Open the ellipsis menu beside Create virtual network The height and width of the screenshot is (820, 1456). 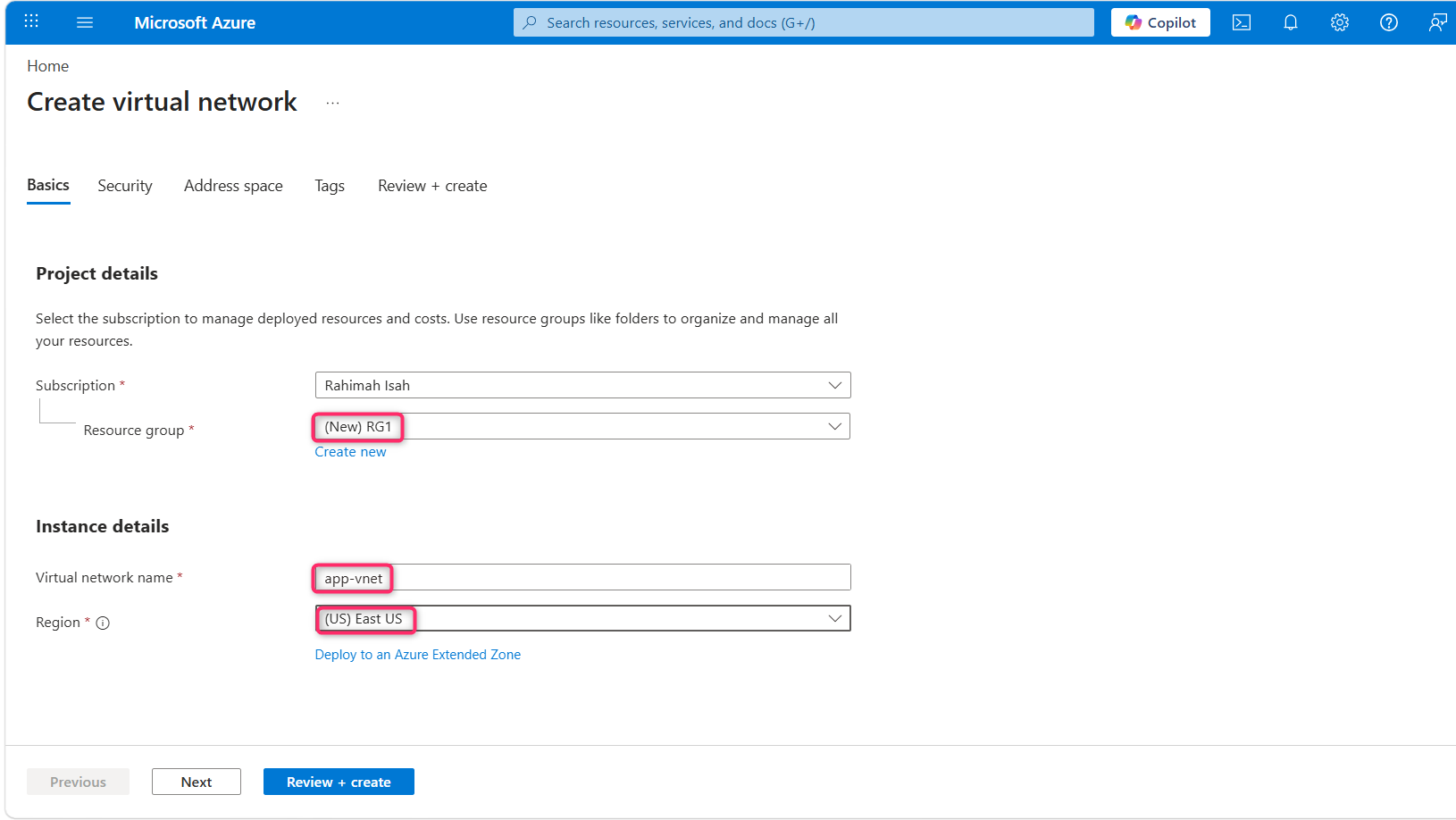pos(332,104)
